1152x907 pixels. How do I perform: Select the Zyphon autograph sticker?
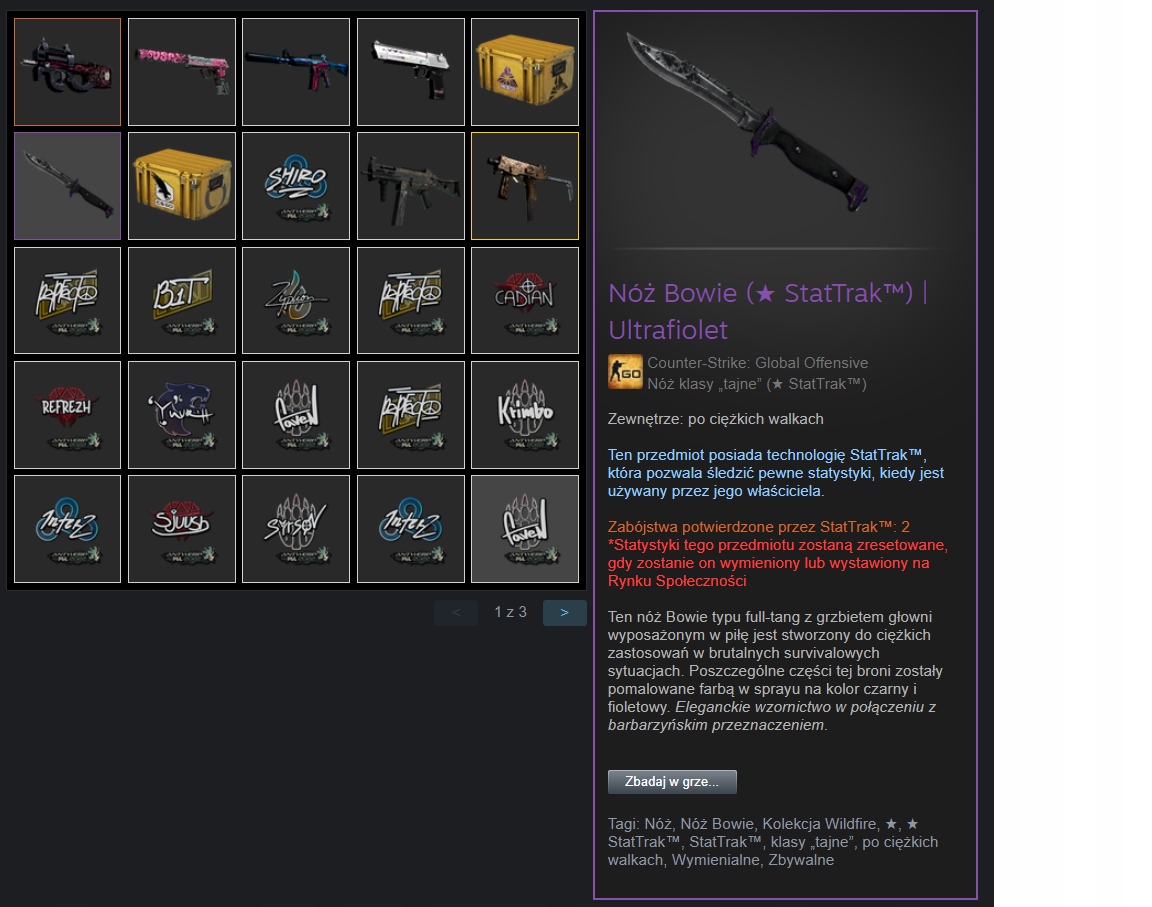point(296,300)
